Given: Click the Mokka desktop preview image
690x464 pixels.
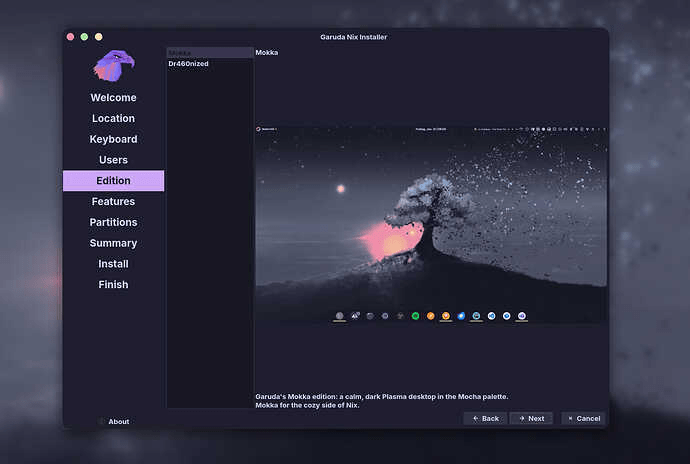Looking at the screenshot, I should click(x=431, y=225).
